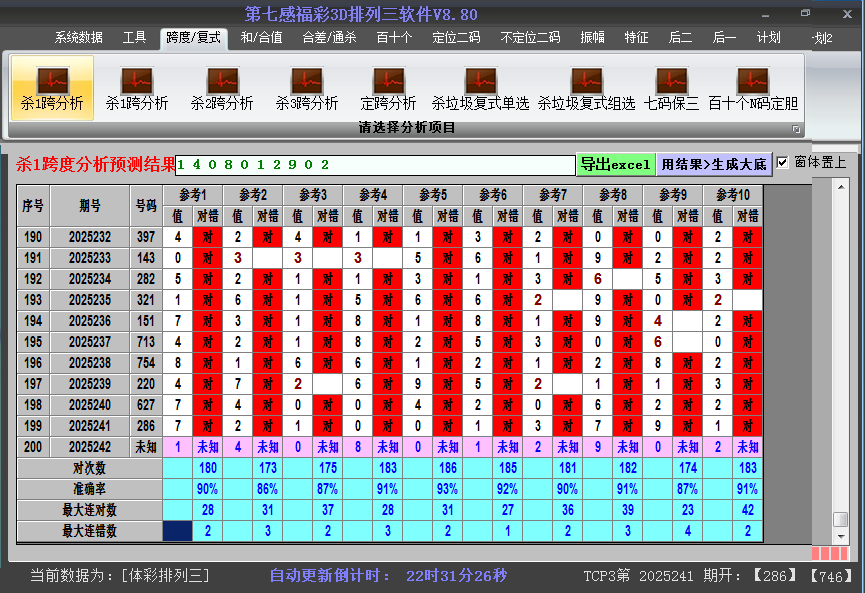This screenshot has height=593, width=865.
Task: Click the vertical scrollbar down arrow
Action: click(841, 536)
